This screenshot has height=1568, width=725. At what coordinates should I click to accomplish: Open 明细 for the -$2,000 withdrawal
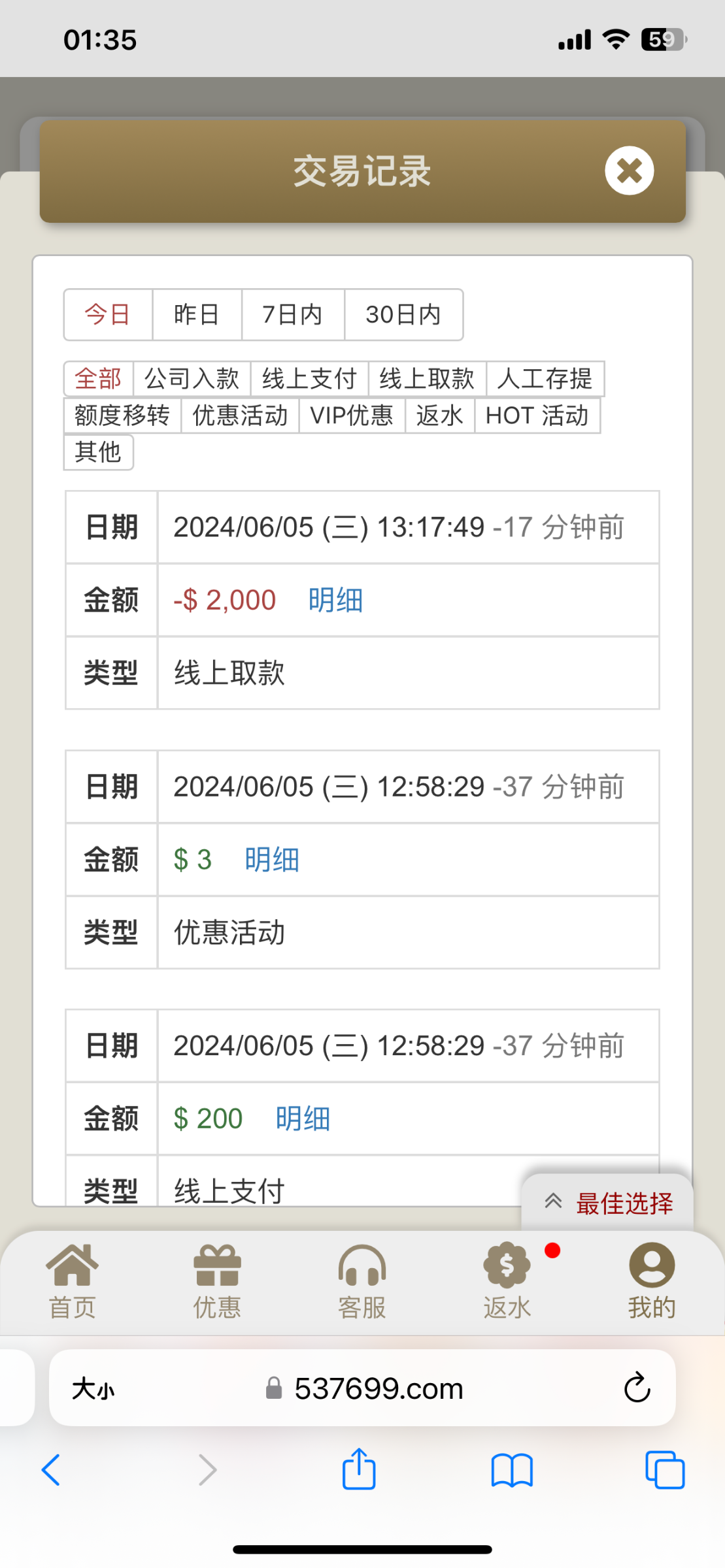pos(335,600)
